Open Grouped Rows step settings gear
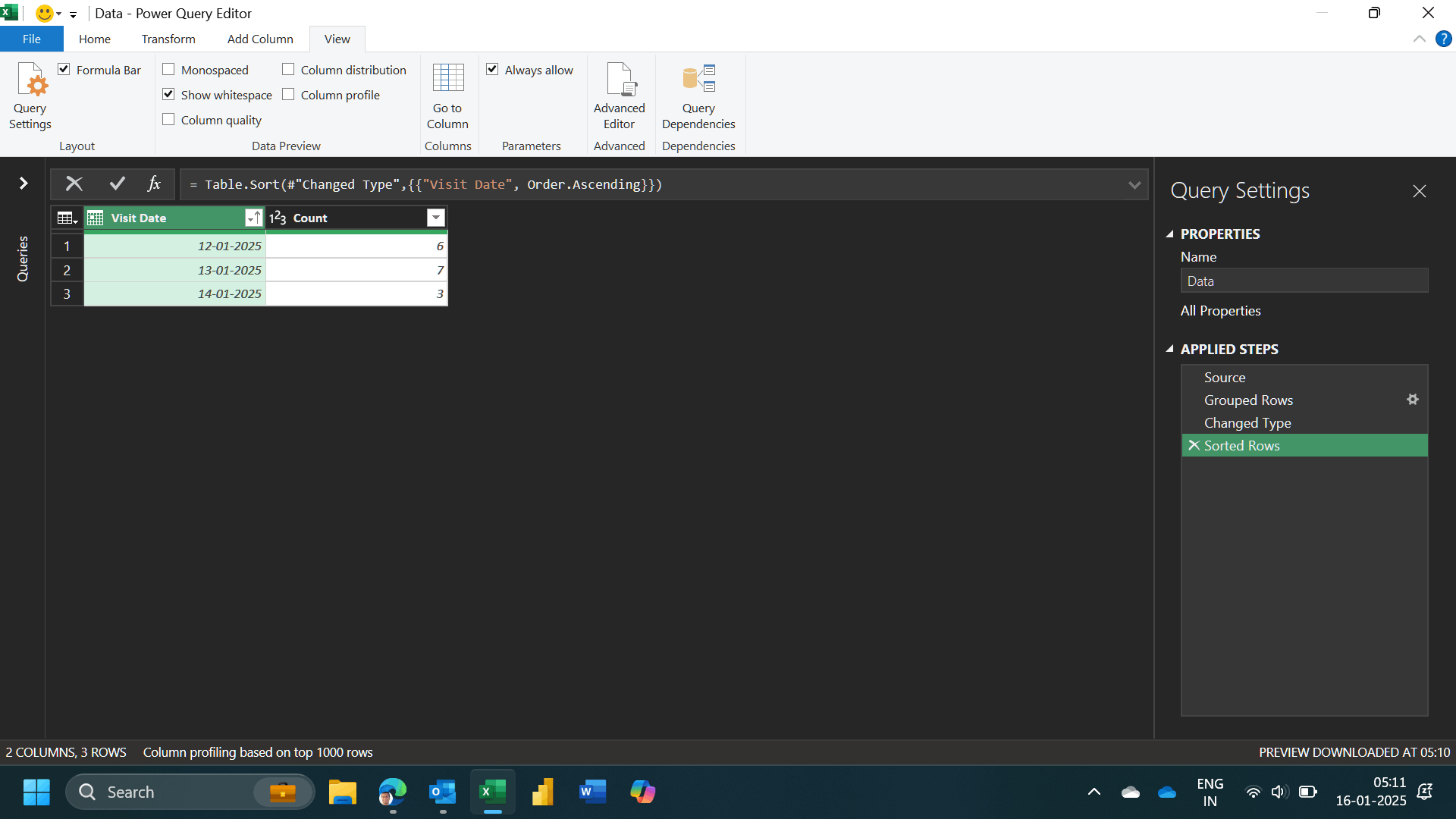This screenshot has width=1456, height=819. [x=1413, y=400]
